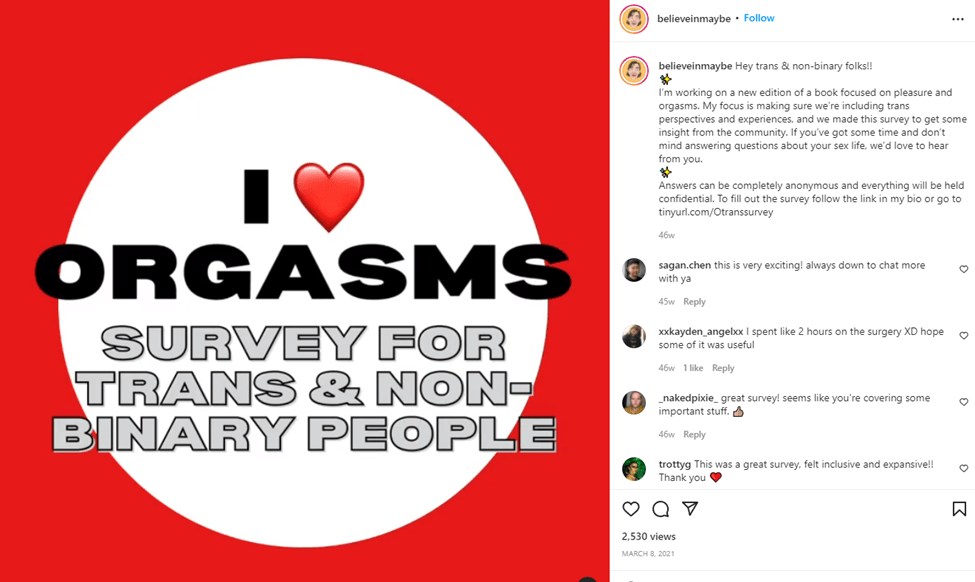Image resolution: width=975 pixels, height=582 pixels.
Task: Reply to _nakedpixie_'s comment
Action: [x=694, y=434]
